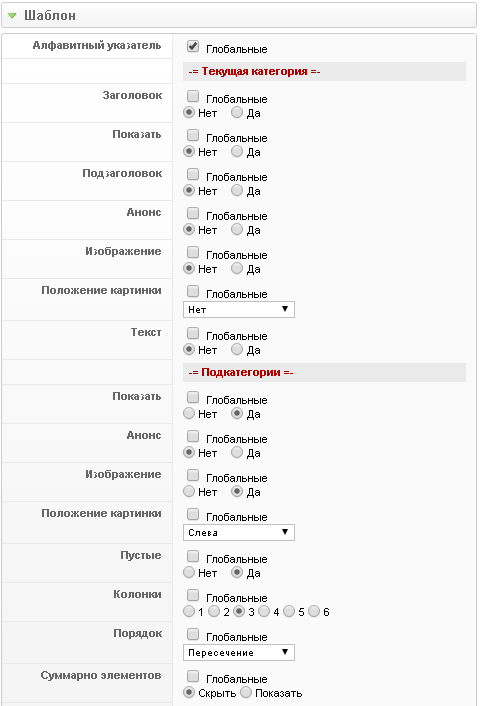Select Да radio for Подзаголовок
The image size is (484, 706).
(x=237, y=190)
